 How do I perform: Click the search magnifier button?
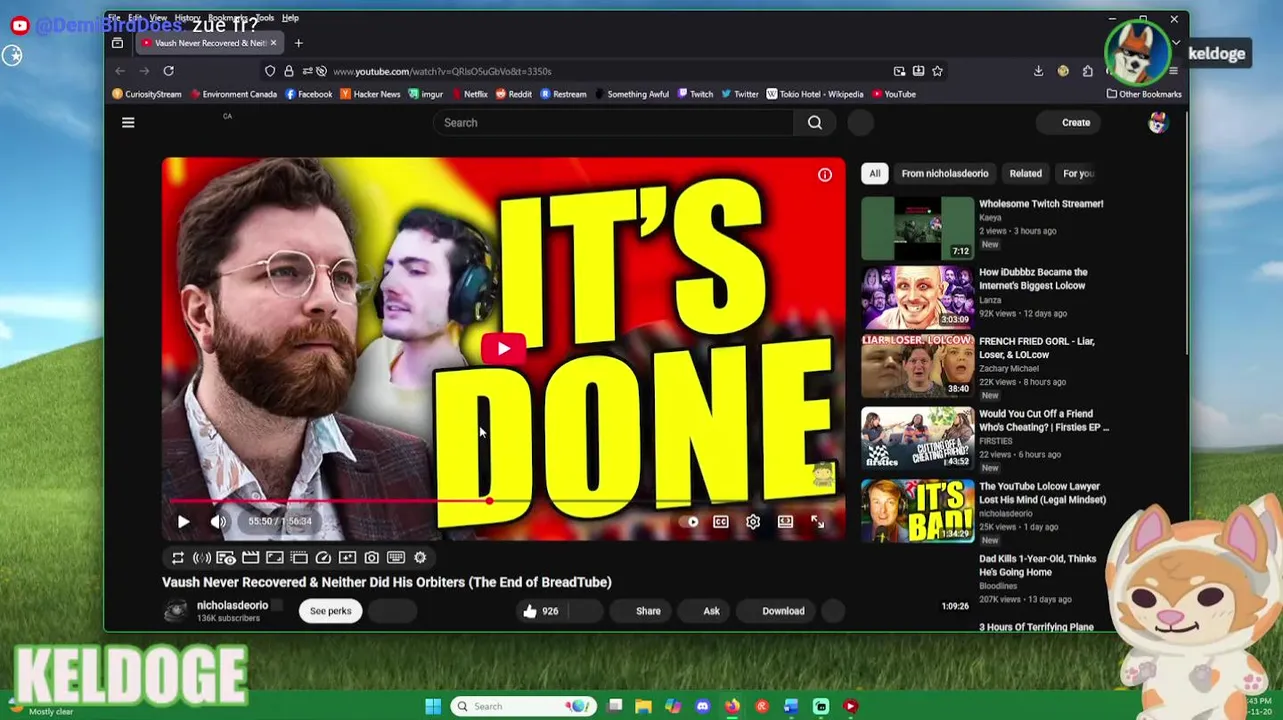[815, 123]
